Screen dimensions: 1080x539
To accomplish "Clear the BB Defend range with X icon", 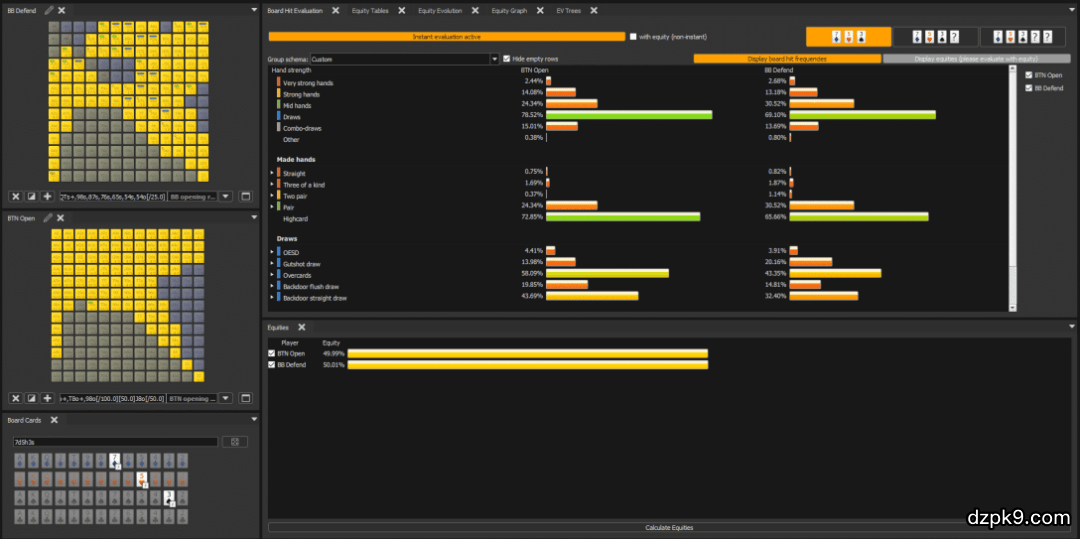I will pos(16,197).
